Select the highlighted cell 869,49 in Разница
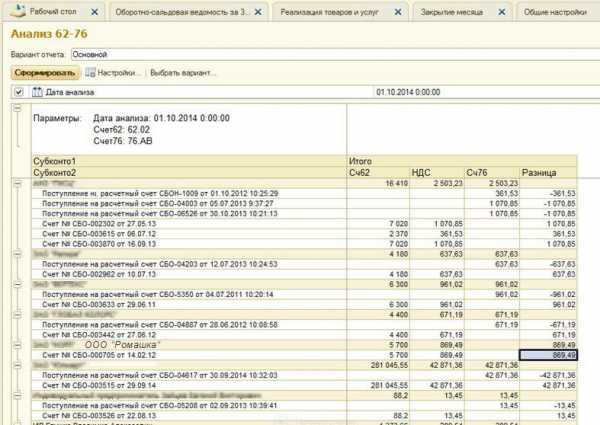The width and height of the screenshot is (600, 425). tap(549, 355)
